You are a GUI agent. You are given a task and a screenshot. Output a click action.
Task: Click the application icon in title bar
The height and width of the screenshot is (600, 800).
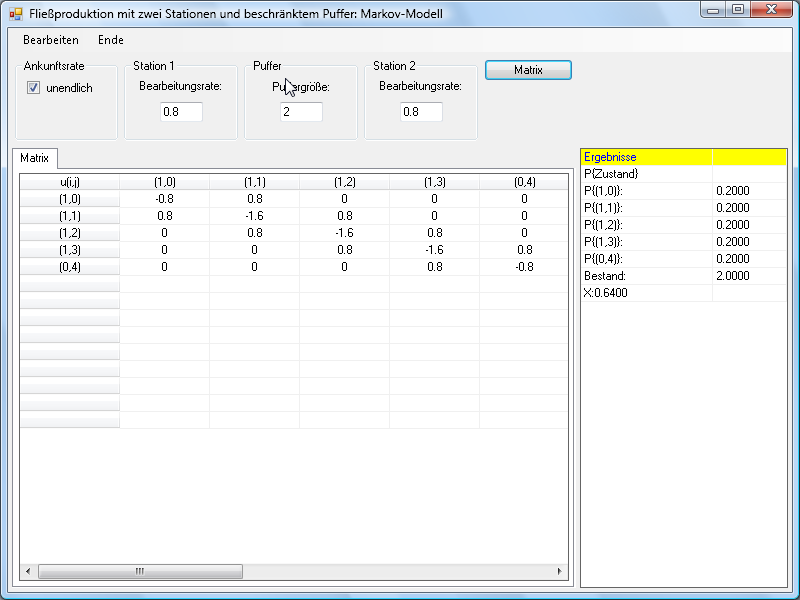click(15, 13)
